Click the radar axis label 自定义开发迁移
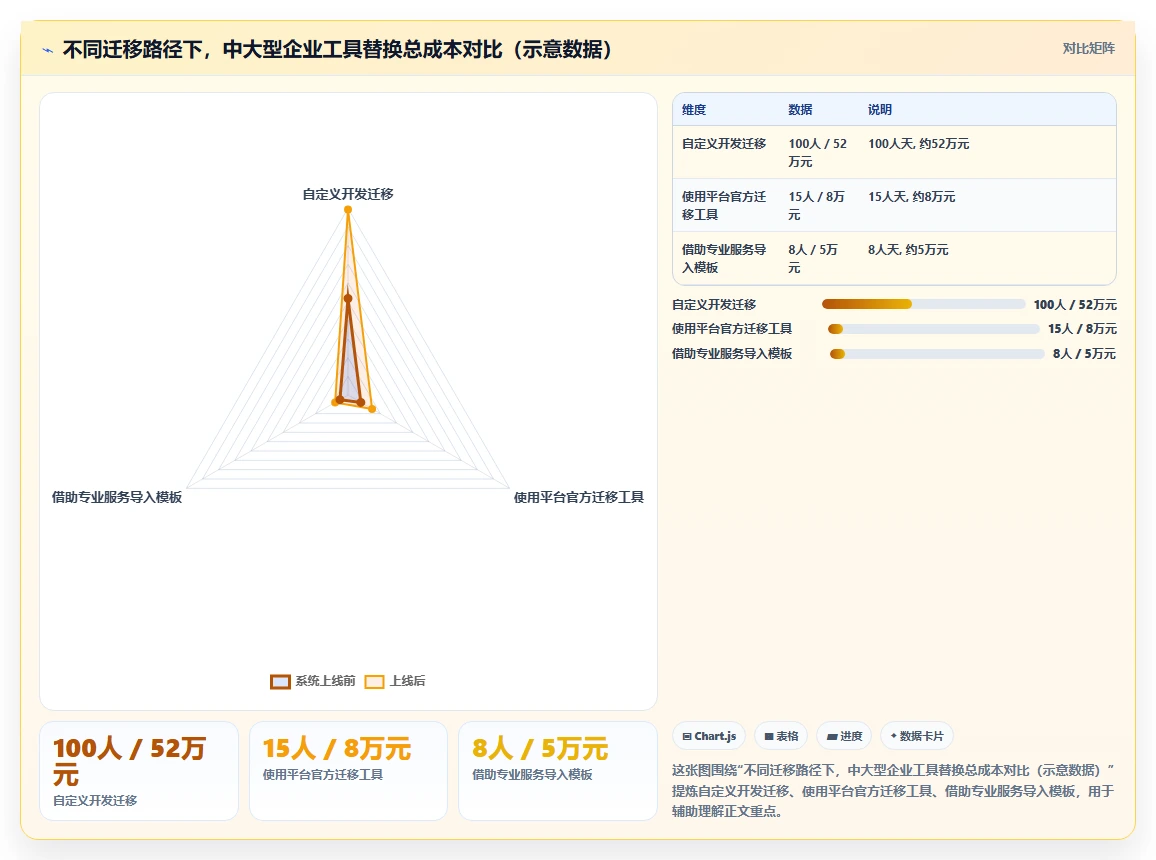Screen dimensions: 1156x860 [348, 194]
